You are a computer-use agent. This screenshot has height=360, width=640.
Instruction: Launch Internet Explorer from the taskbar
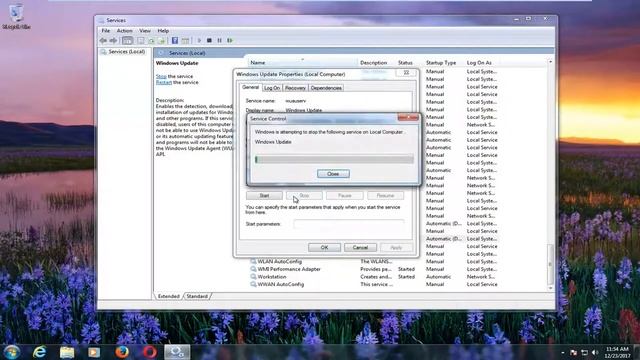pos(40,352)
